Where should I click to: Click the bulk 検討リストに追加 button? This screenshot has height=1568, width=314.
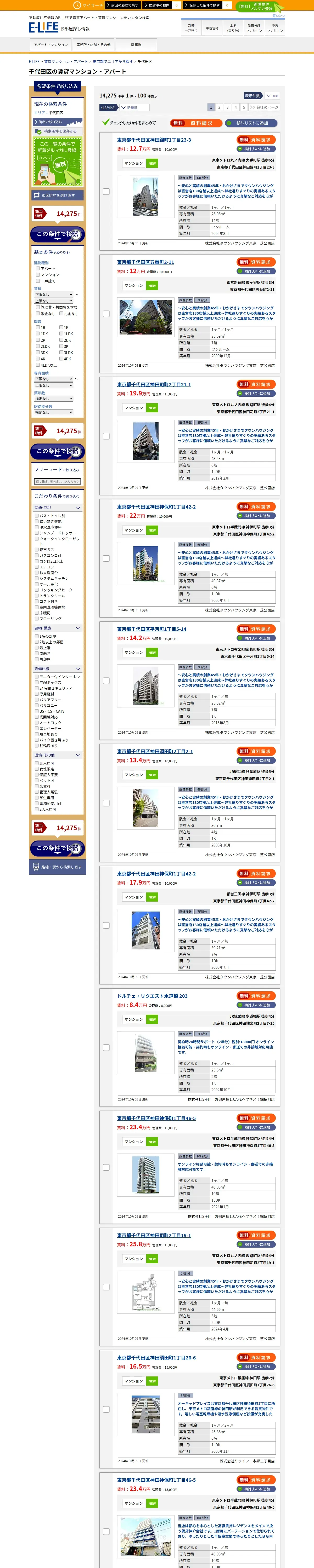click(251, 123)
